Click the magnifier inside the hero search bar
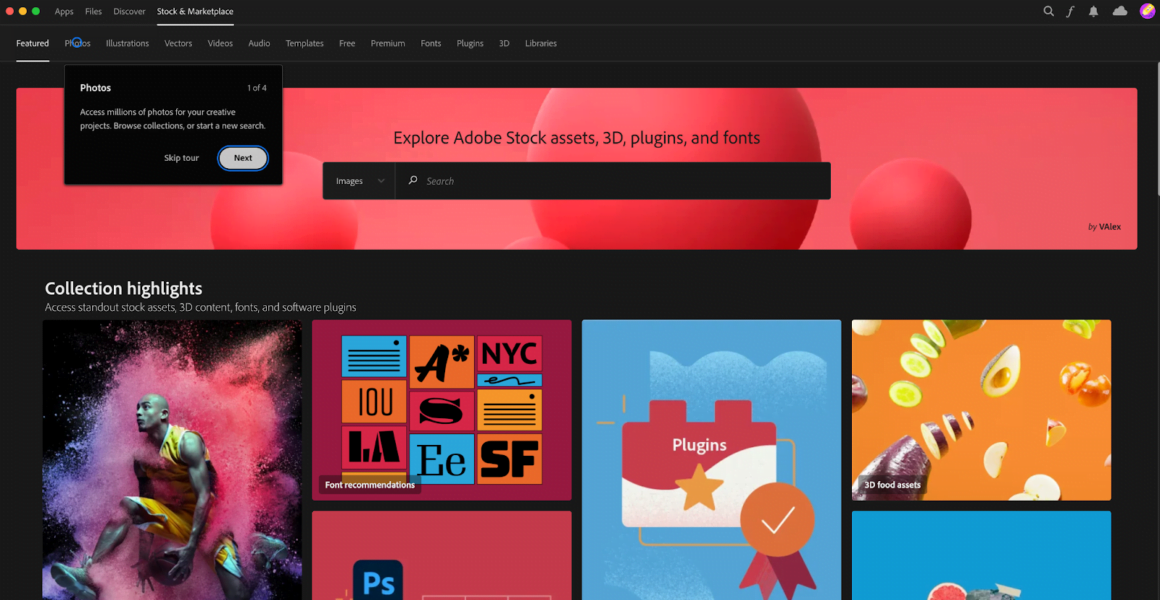This screenshot has width=1160, height=600. [413, 180]
